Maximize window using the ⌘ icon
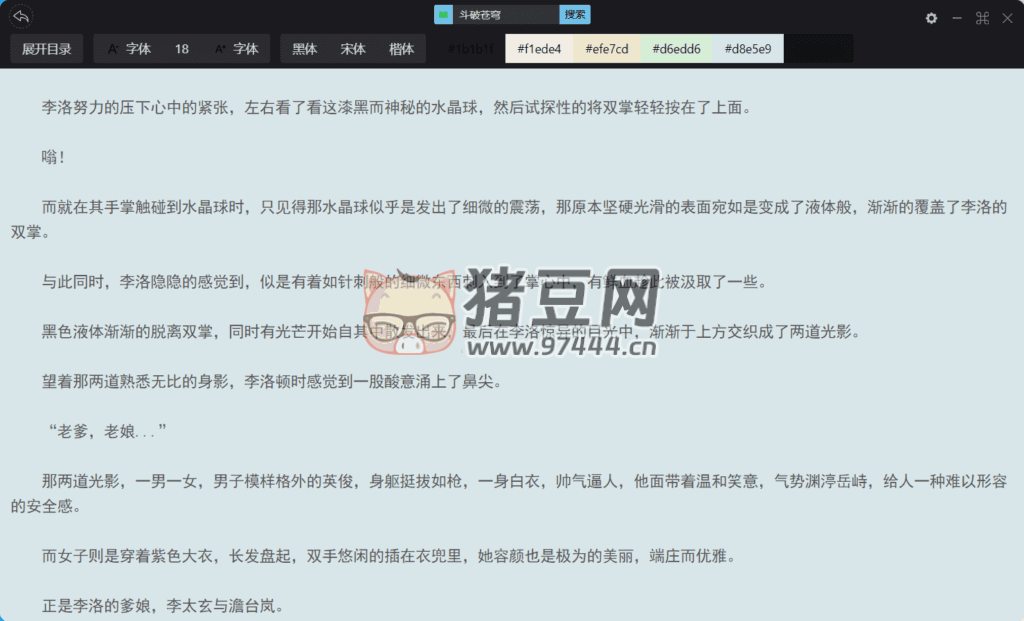This screenshot has height=621, width=1024. 982,18
